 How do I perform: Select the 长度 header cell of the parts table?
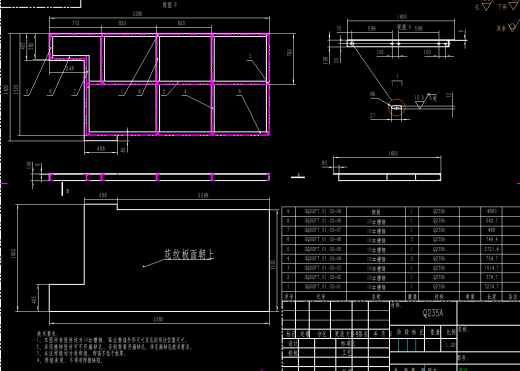(492, 296)
